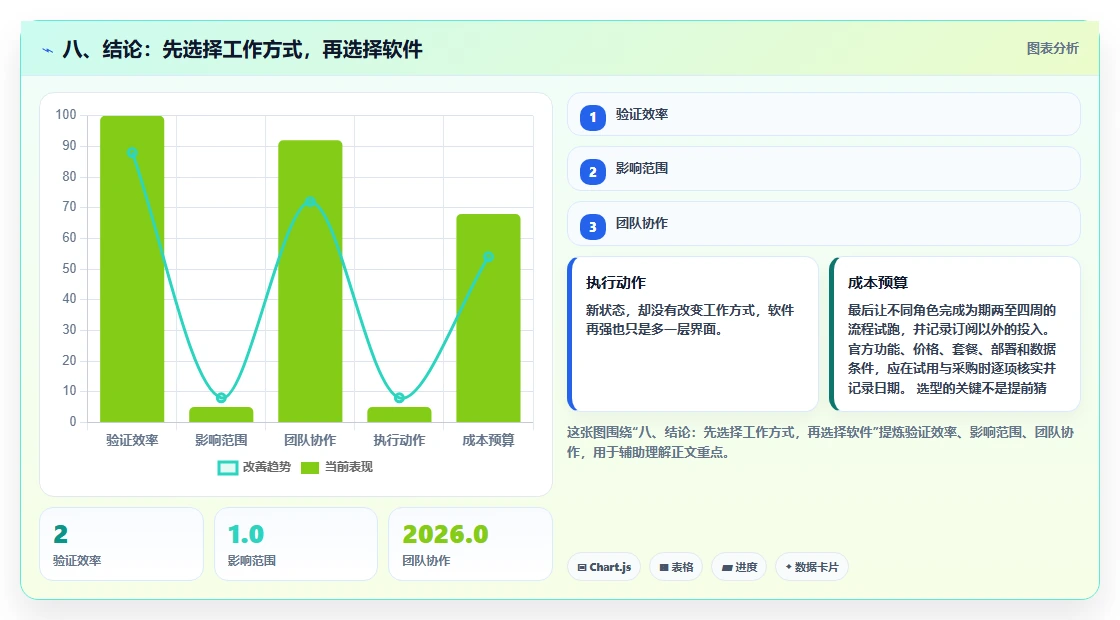Click the 团队协作 bar in chart
Screen dimensions: 1120x620
310,281
